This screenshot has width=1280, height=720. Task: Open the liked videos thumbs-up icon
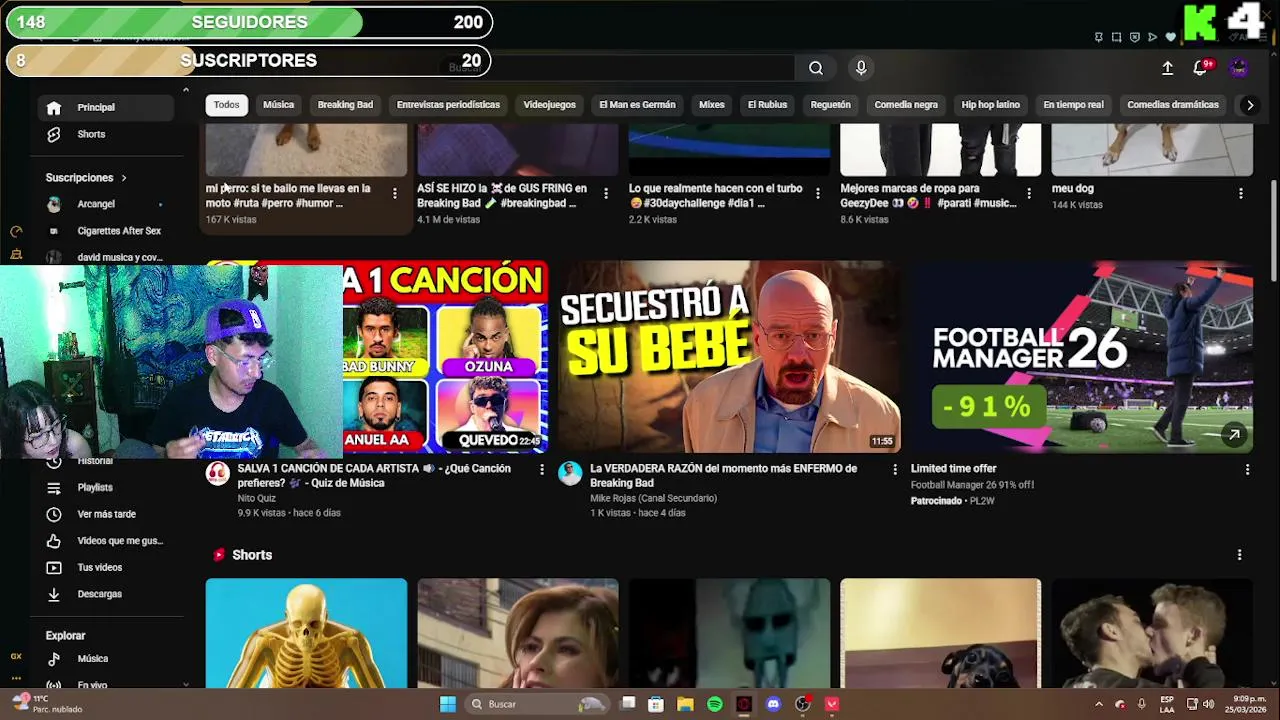pyautogui.click(x=54, y=541)
